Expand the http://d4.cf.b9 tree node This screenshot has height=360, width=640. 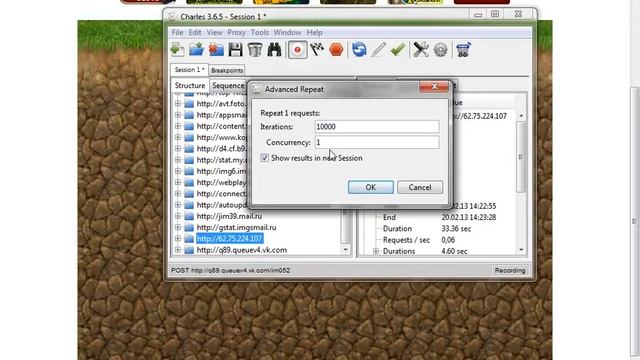coord(178,149)
